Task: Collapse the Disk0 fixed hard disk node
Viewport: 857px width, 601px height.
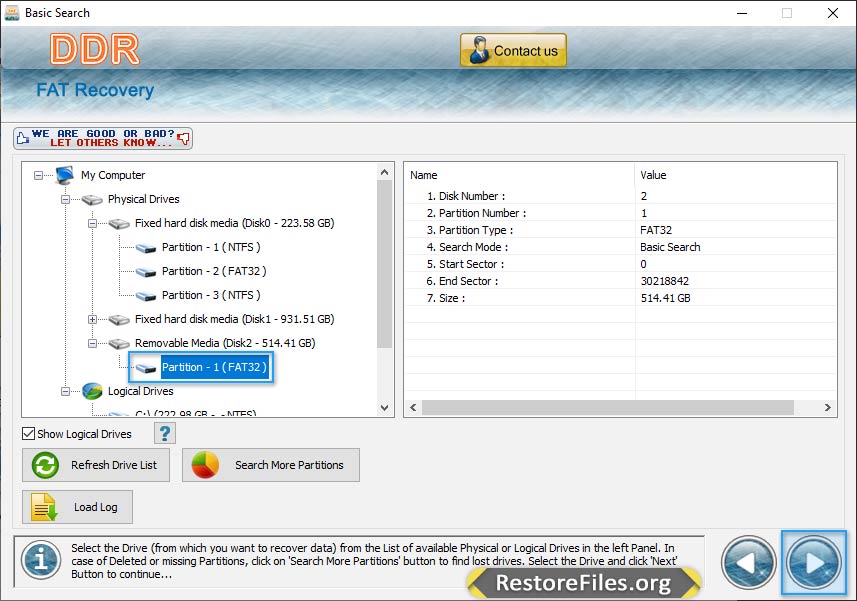Action: click(92, 223)
